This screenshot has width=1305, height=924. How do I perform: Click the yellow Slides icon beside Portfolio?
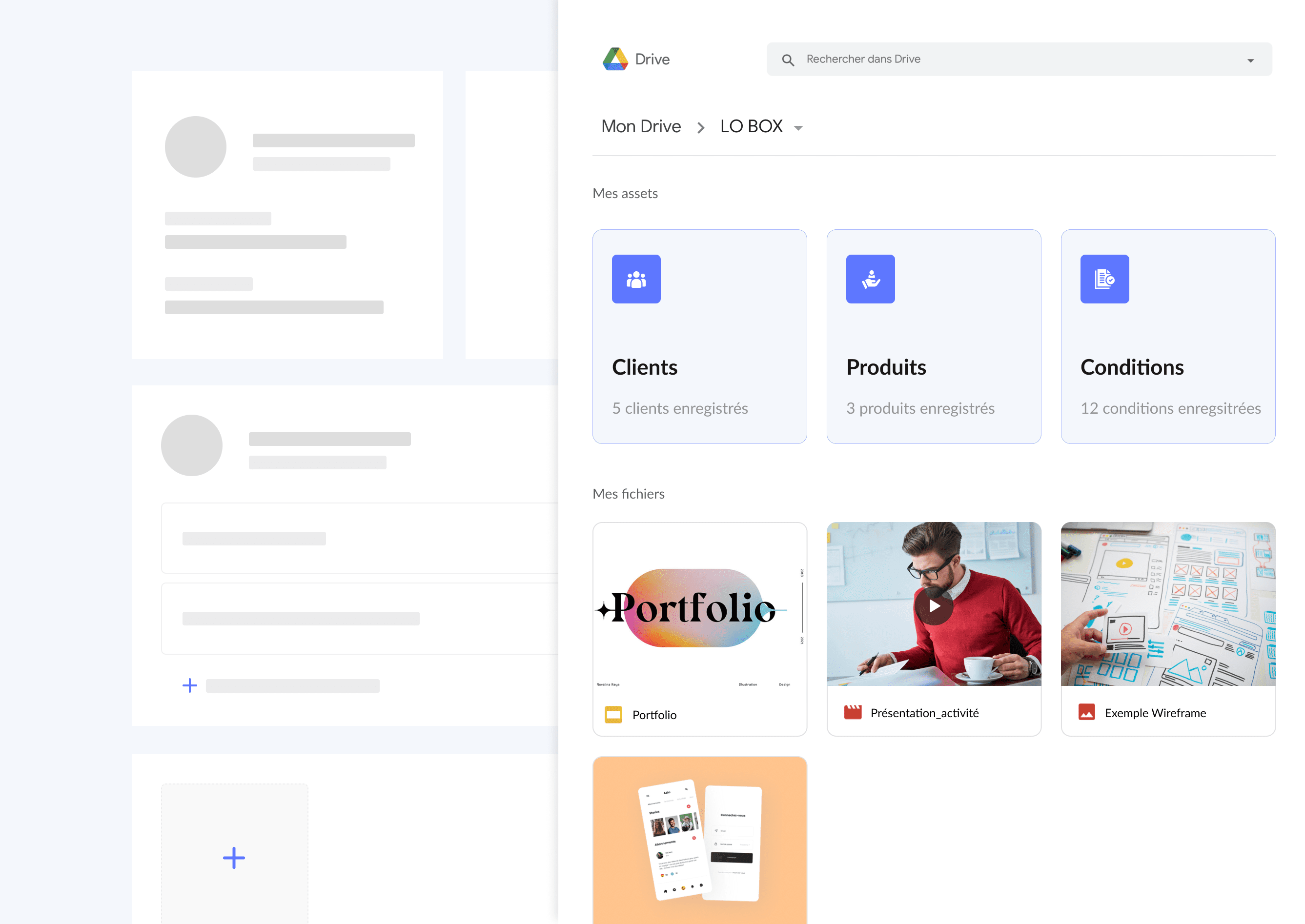click(613, 715)
